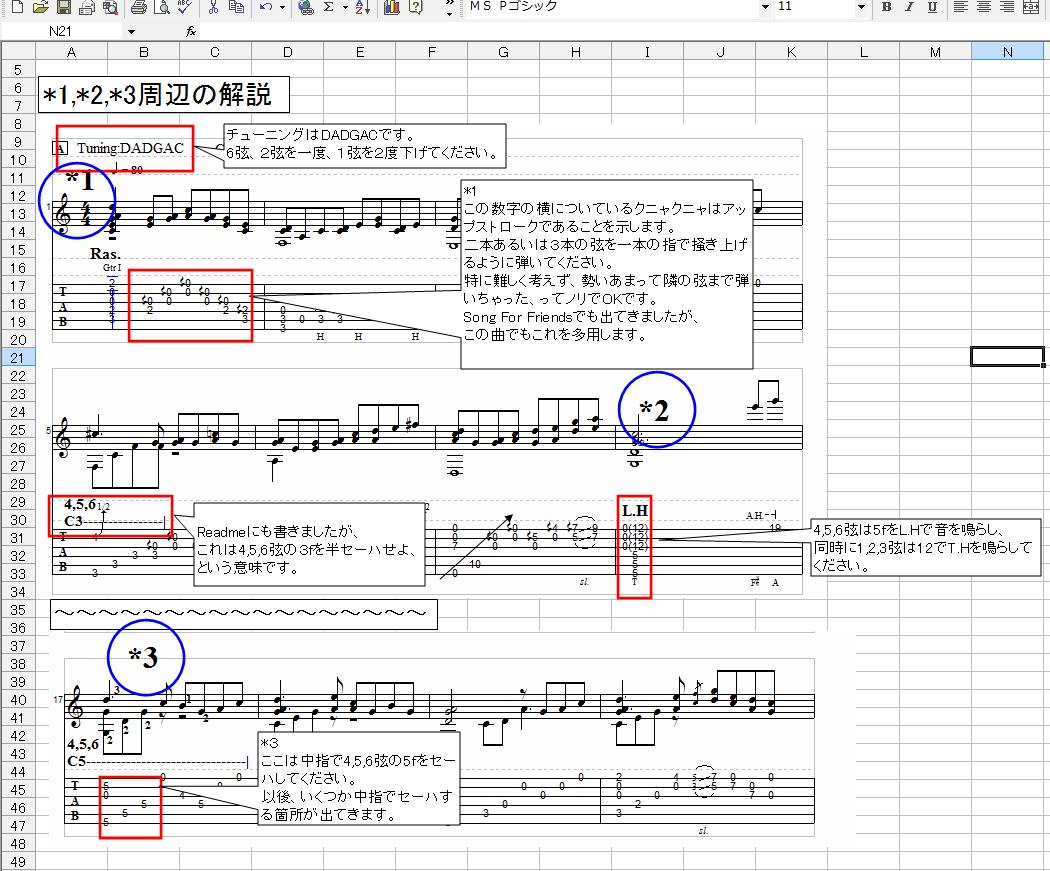Open the font size dropdown
The height and width of the screenshot is (871, 1050).
[861, 8]
